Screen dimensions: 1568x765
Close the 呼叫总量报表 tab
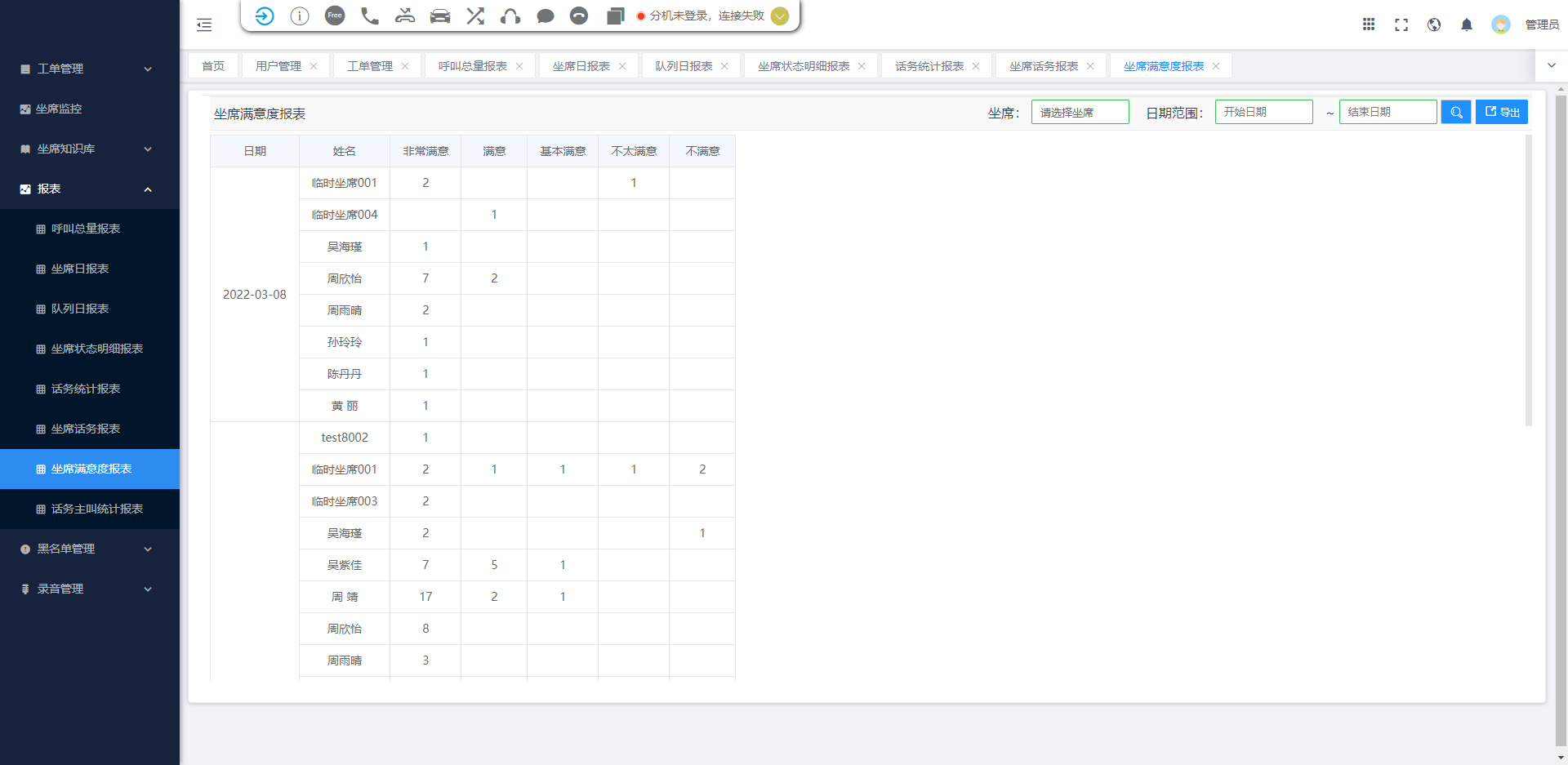pos(519,66)
